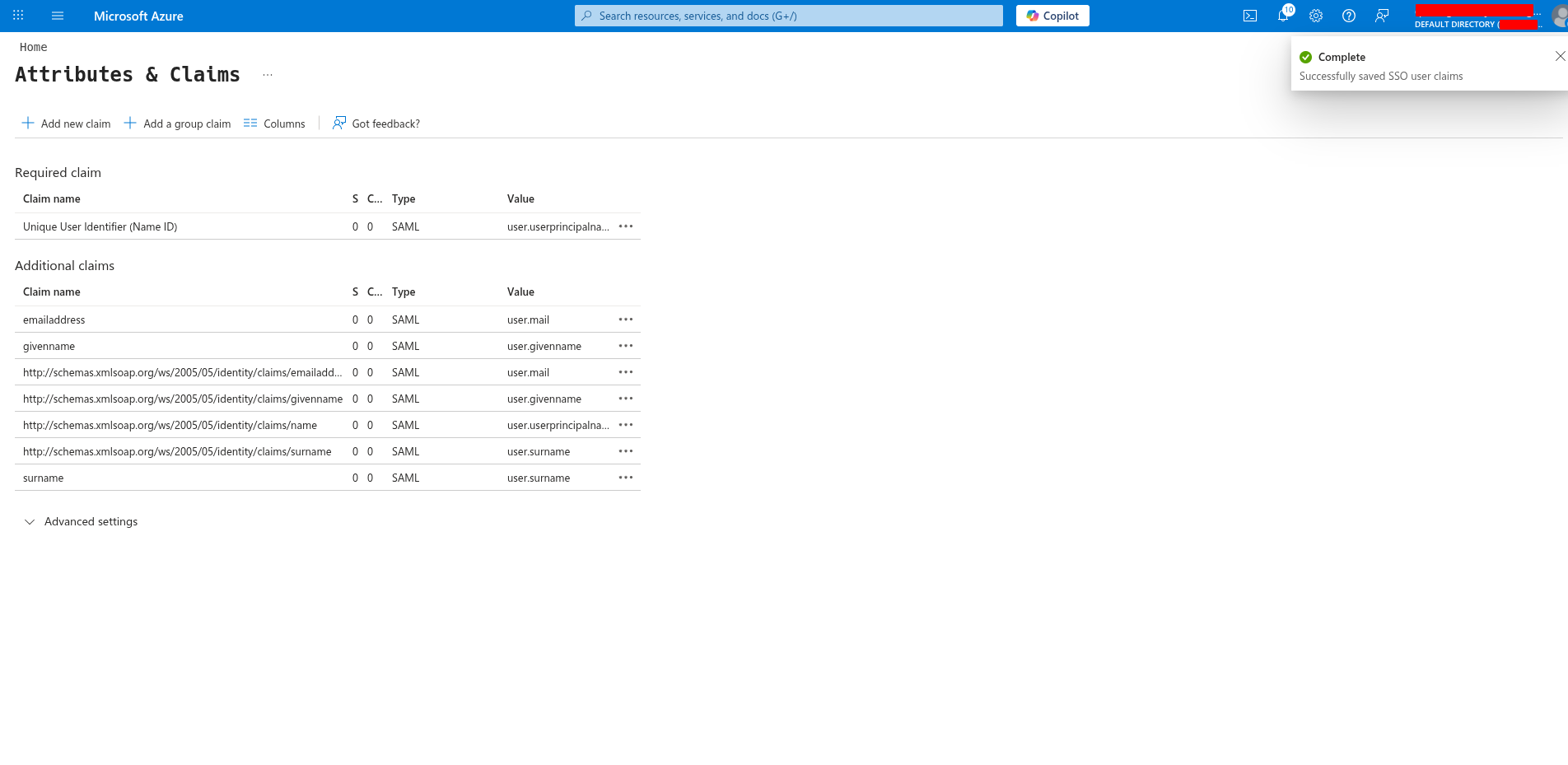1568x765 pixels.
Task: Click the Microsoft Azure home logo text
Action: point(138,16)
